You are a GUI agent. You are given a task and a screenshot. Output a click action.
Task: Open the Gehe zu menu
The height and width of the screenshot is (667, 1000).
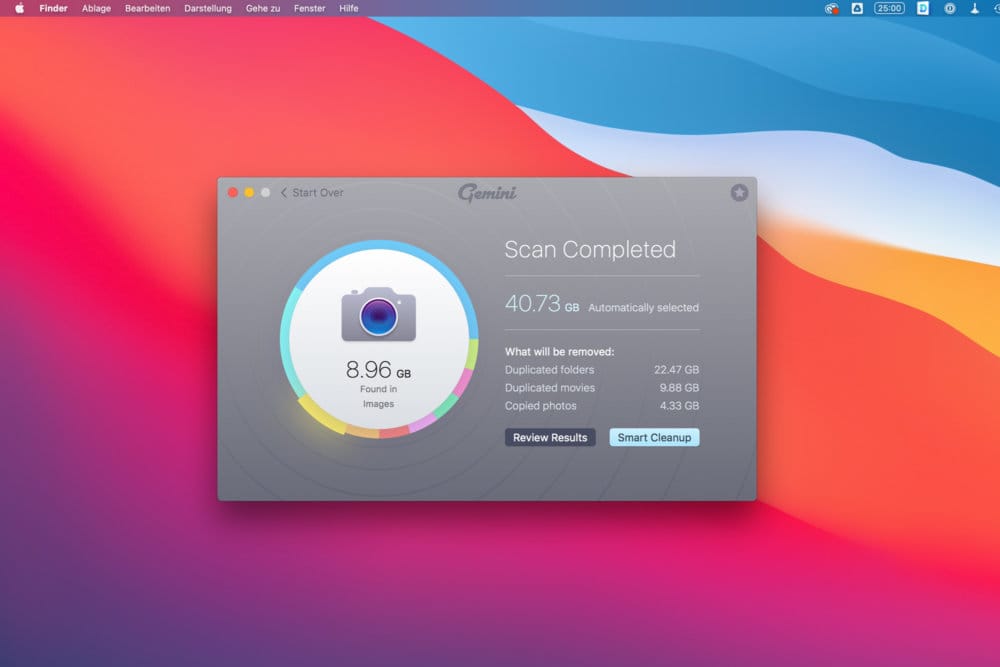pos(263,8)
